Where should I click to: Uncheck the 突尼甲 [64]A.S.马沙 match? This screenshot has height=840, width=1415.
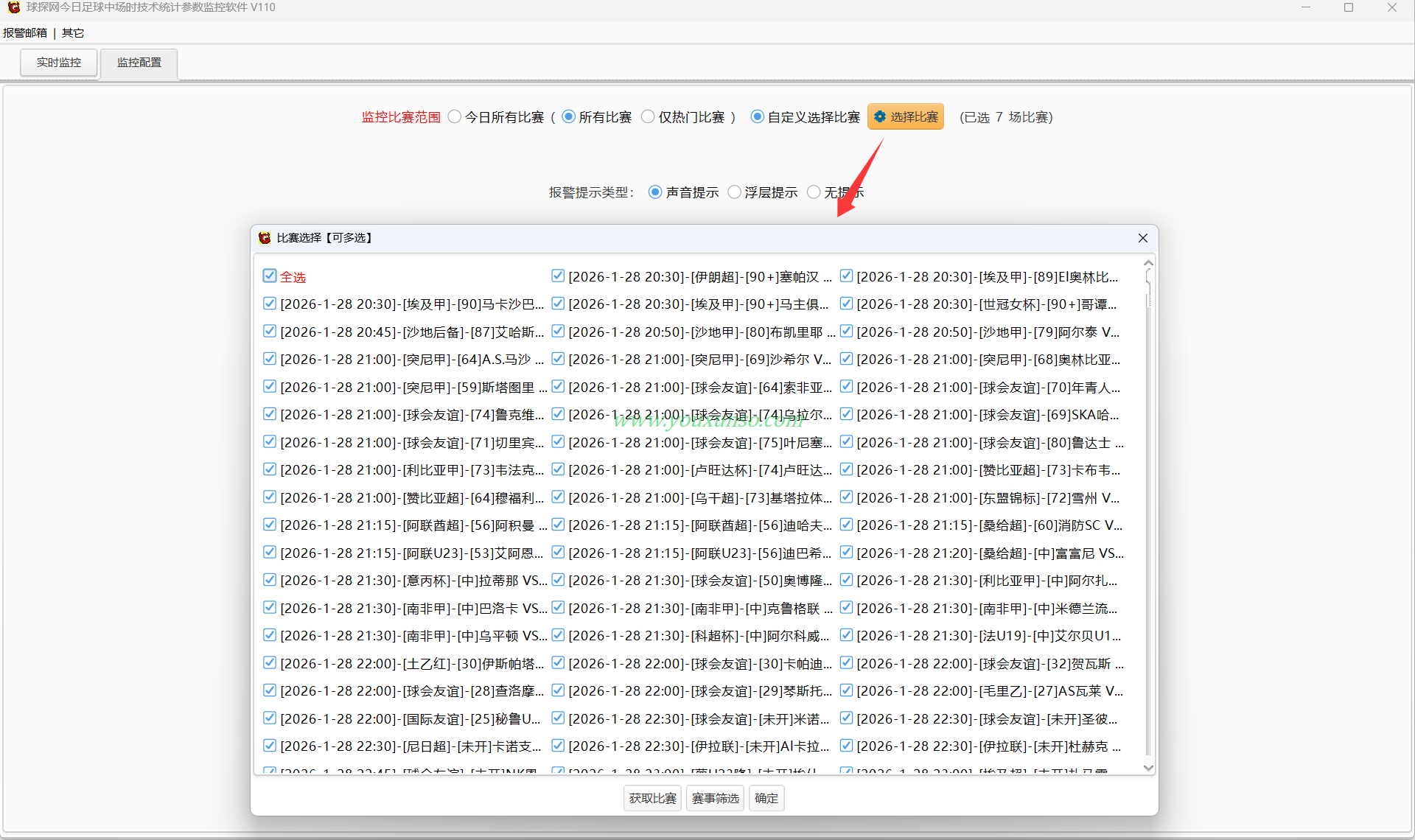(270, 359)
